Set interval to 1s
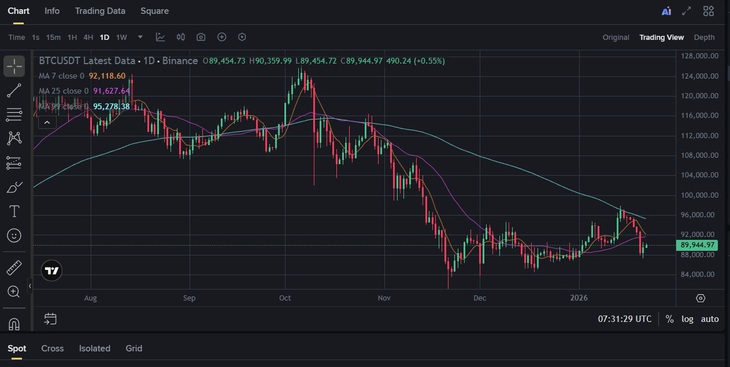Viewport: 730px width, 367px height. [35, 37]
